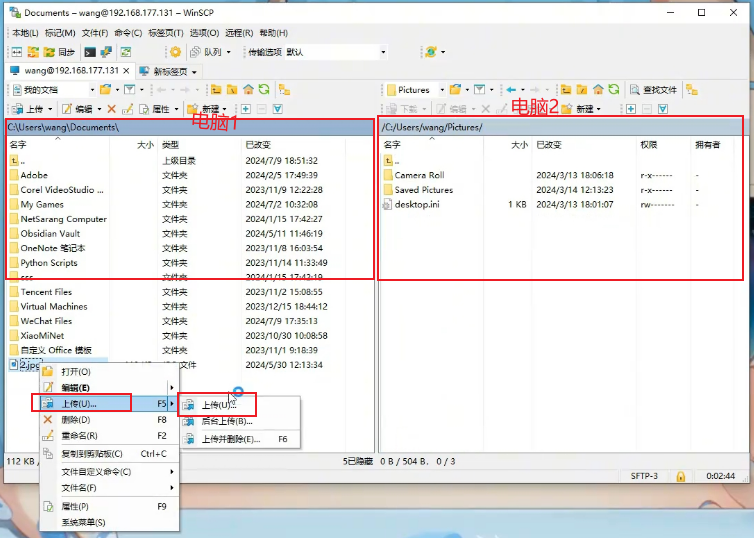
Task: Click the home directory icon in the remote panel
Action: [598, 90]
